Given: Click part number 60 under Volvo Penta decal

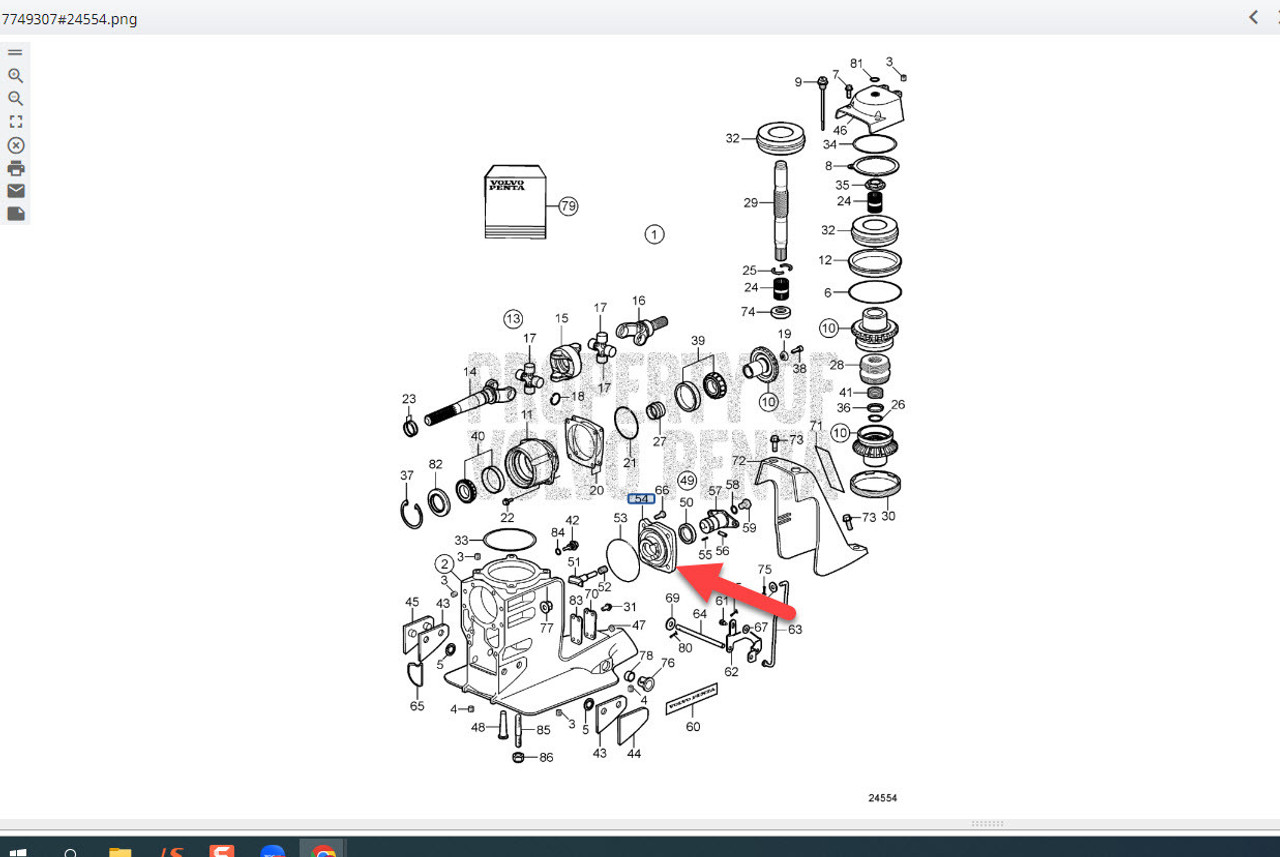Looking at the screenshot, I should 693,727.
